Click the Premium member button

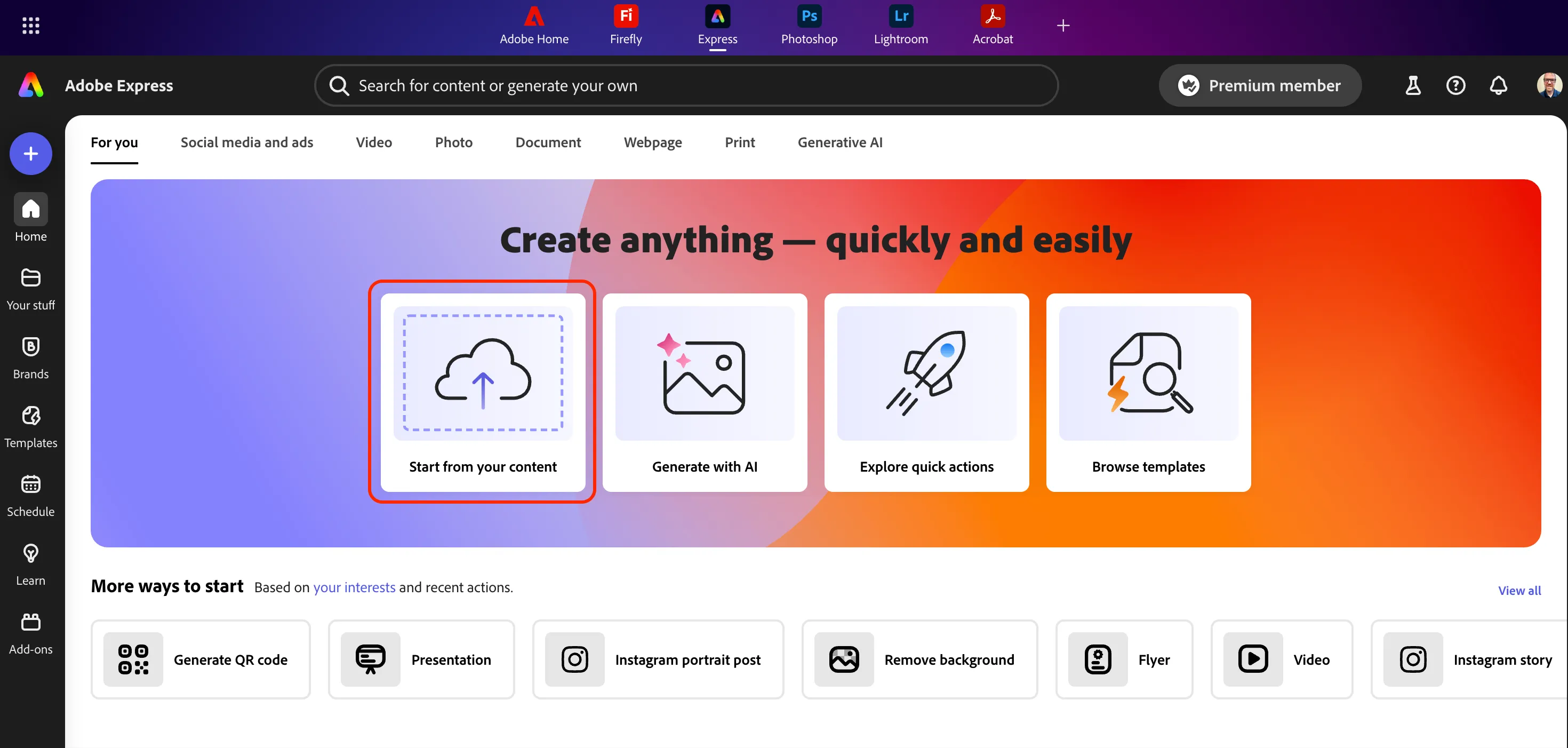(1259, 85)
